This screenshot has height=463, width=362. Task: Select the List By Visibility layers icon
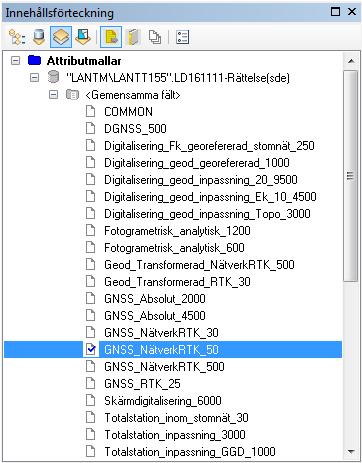coord(61,37)
